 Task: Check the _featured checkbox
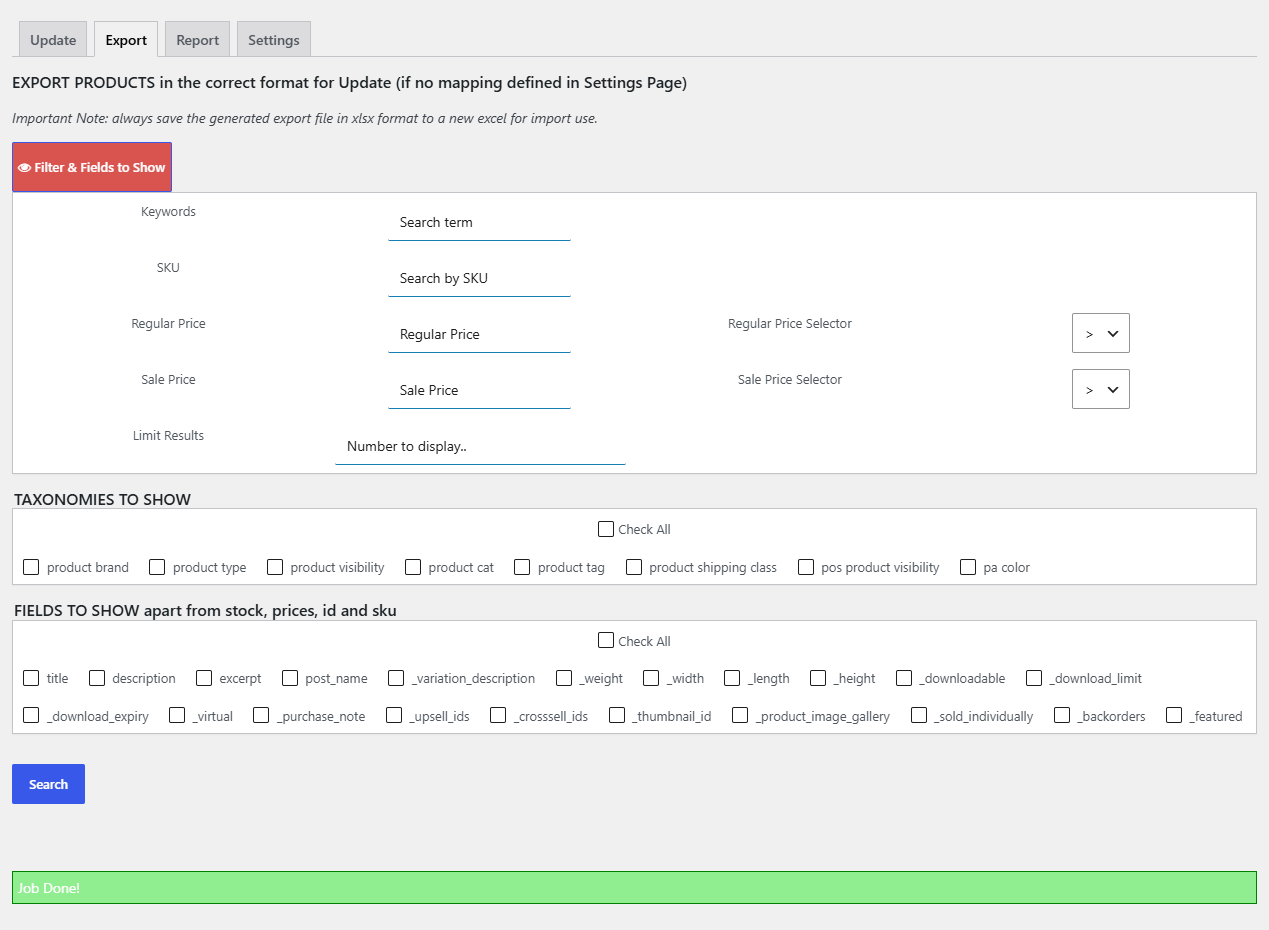click(1174, 715)
